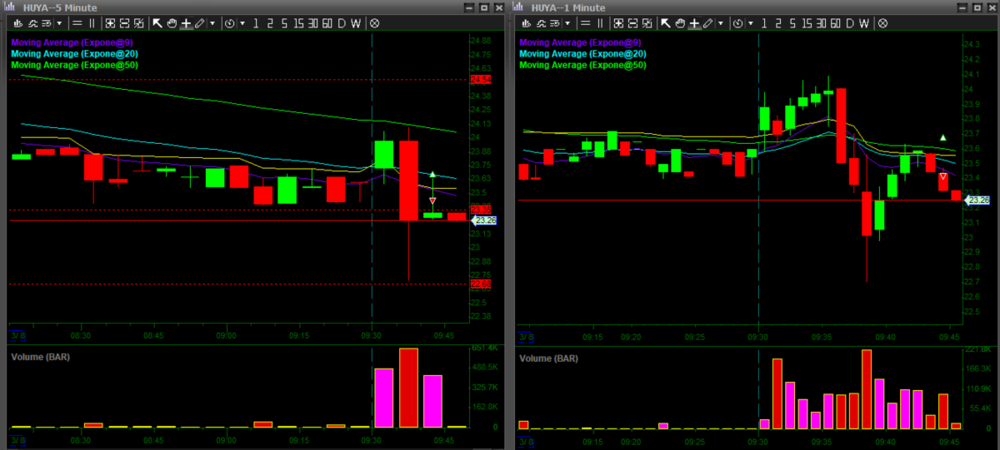Open the chart-type dropdown arrow in 5 Minute toolbar
This screenshot has width=1000, height=450.
60,22
